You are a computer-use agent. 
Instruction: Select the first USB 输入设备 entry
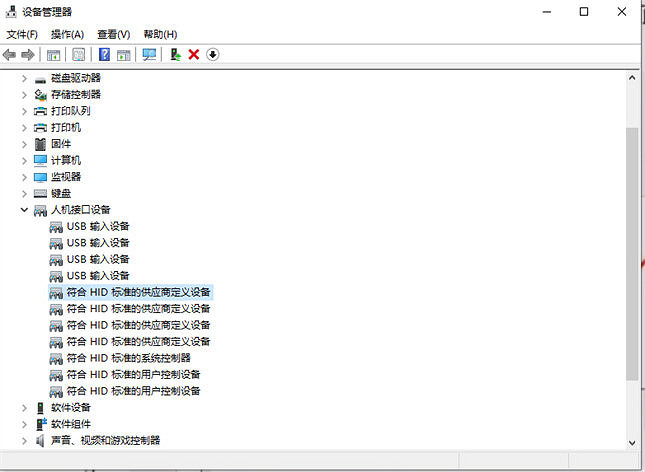coord(98,226)
